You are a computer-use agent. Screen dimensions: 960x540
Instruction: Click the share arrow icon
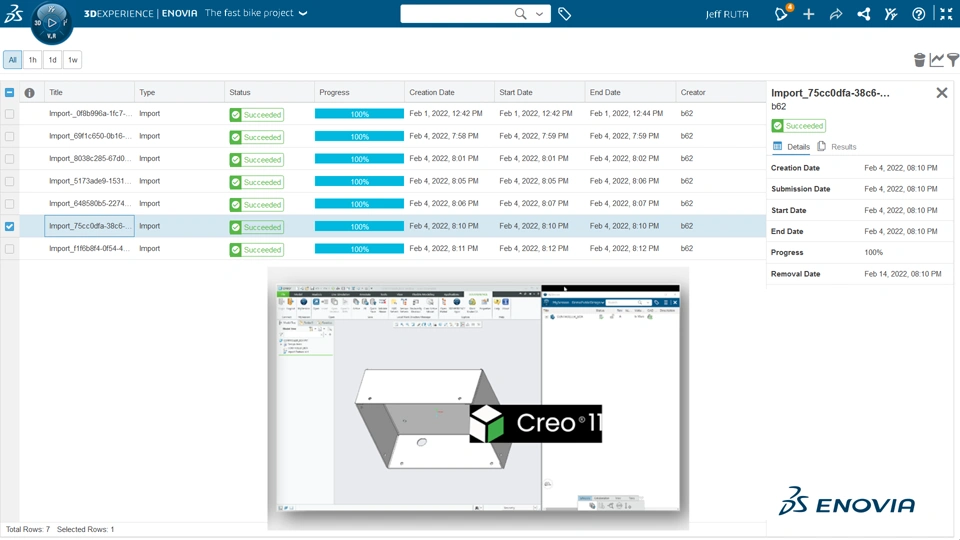(836, 13)
